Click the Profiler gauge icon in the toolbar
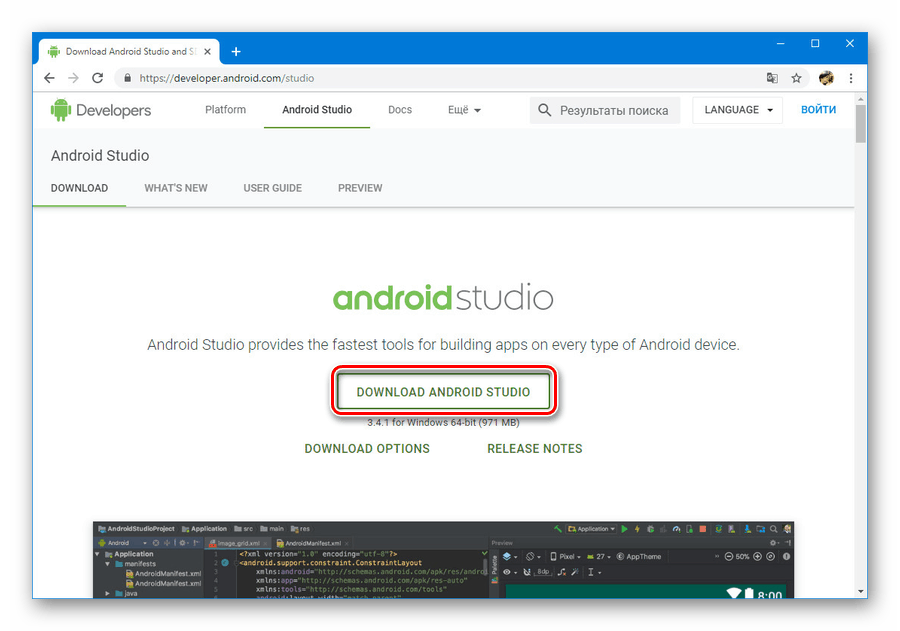Image resolution: width=900 pixels, height=631 pixels. 677,530
